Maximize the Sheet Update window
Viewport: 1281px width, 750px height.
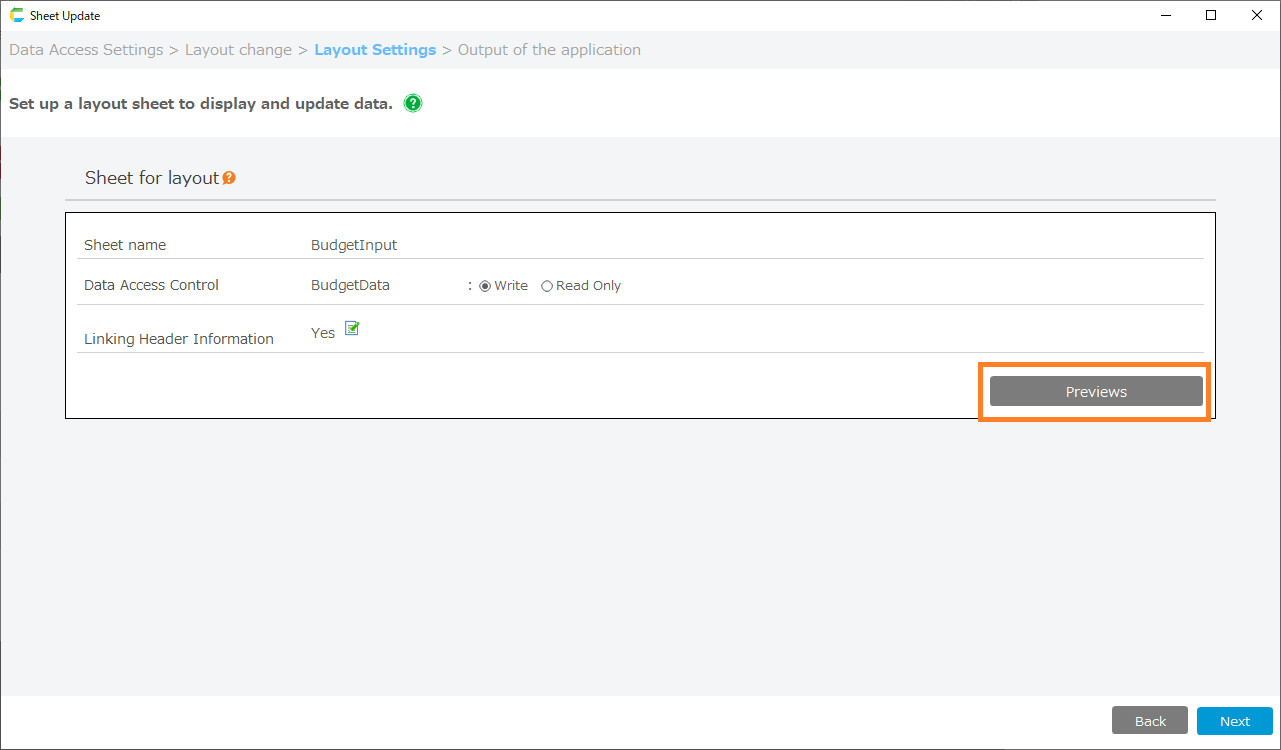[x=1211, y=15]
